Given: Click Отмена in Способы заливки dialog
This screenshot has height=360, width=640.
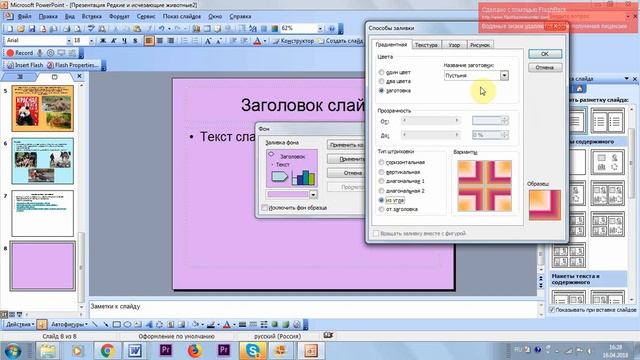Looking at the screenshot, I should 545,67.
